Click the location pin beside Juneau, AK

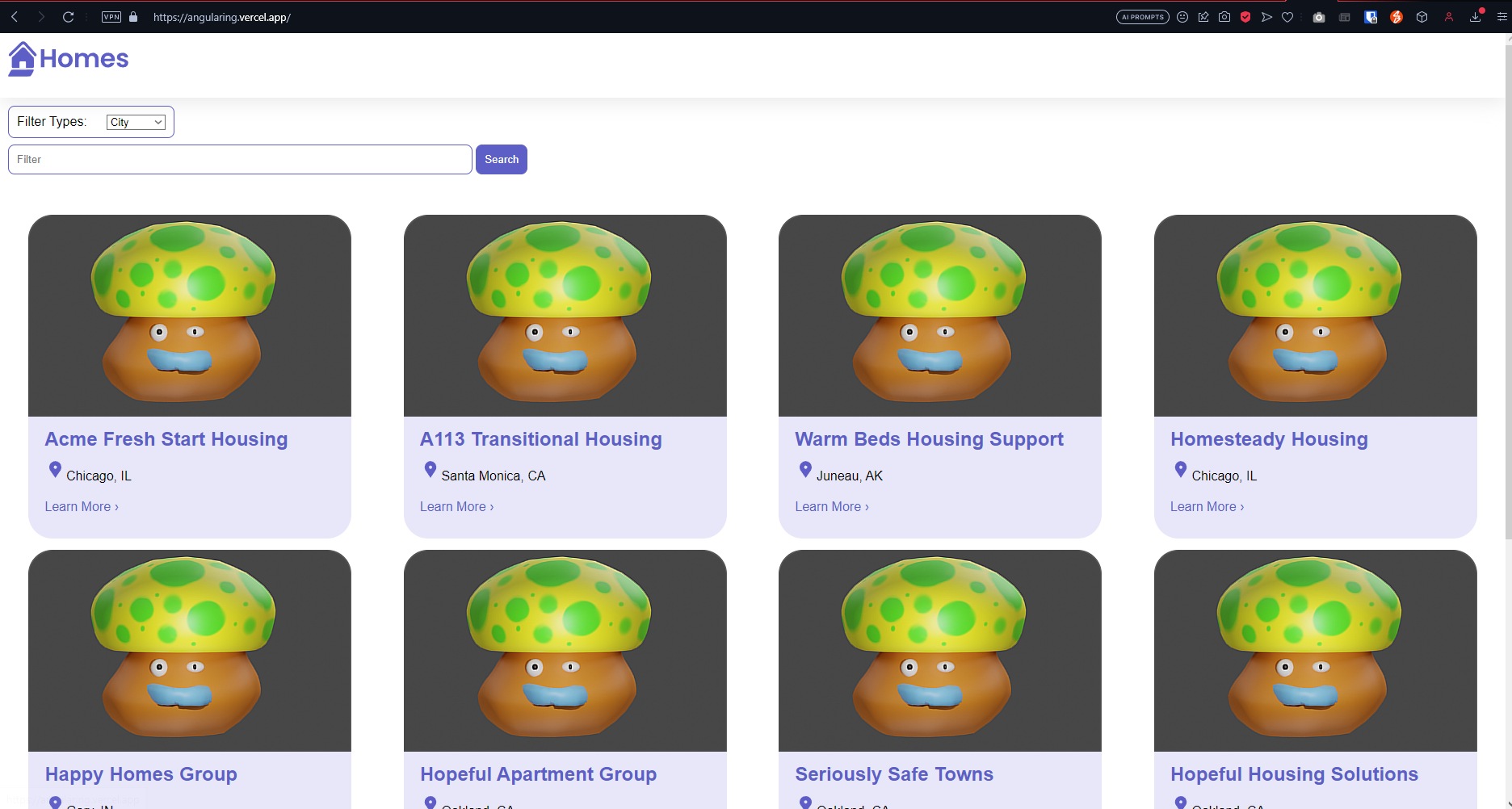pos(805,469)
